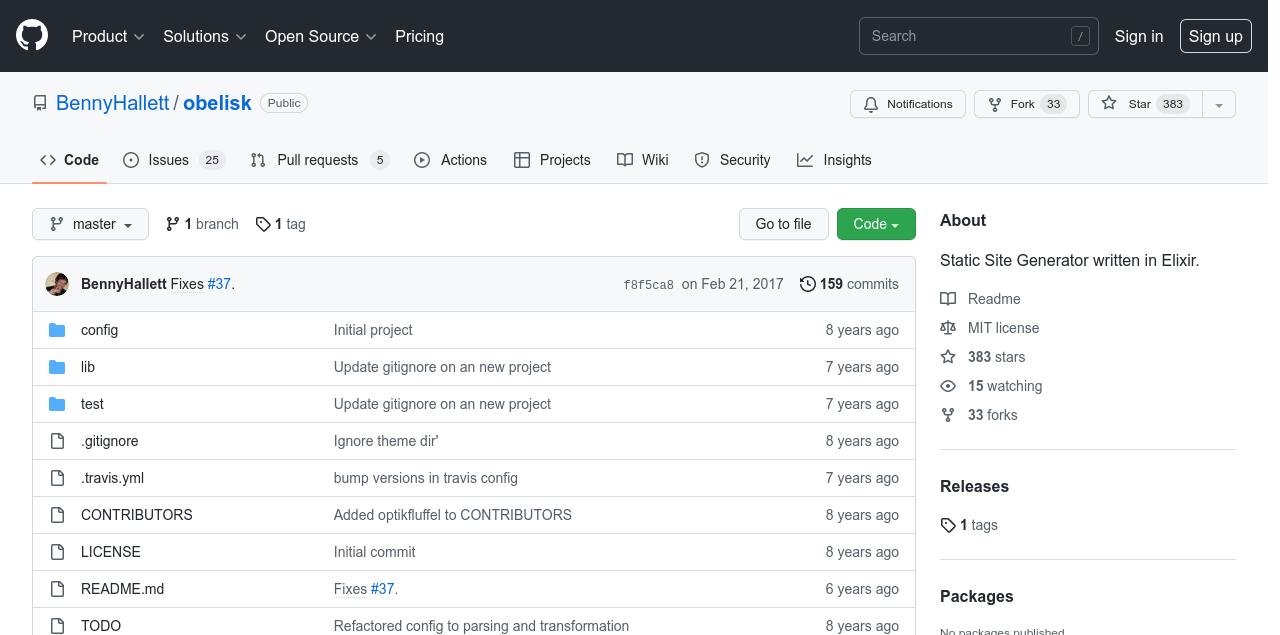The image size is (1280, 635).
Task: Switch to the Code tab
Action: tap(69, 160)
